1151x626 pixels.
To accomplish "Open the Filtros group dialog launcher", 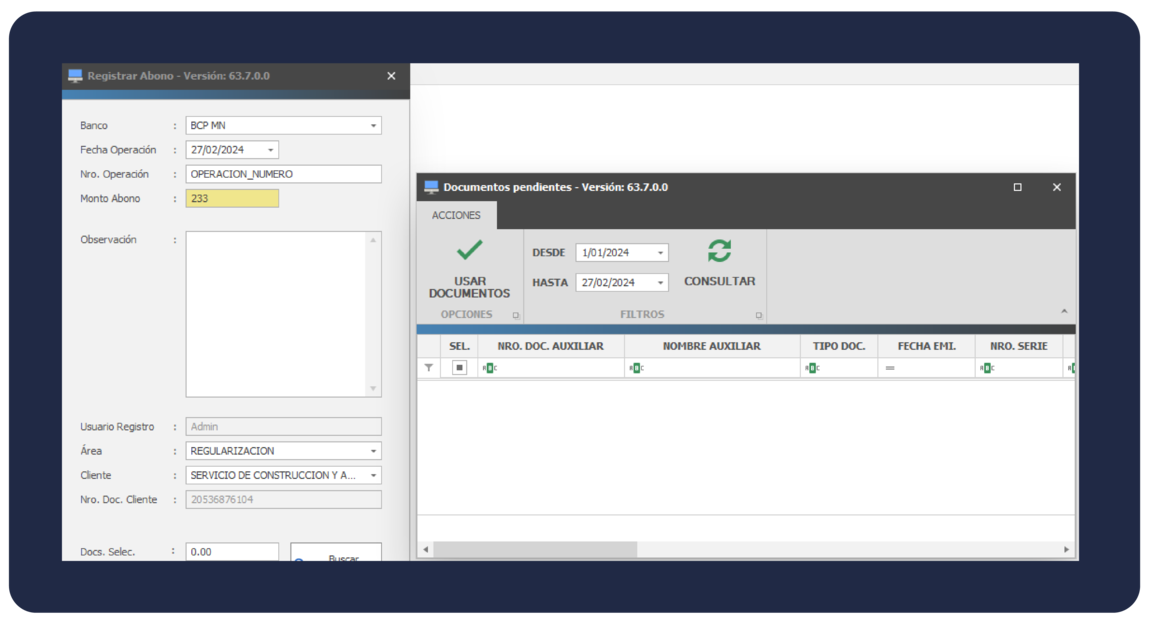I will (x=759, y=315).
